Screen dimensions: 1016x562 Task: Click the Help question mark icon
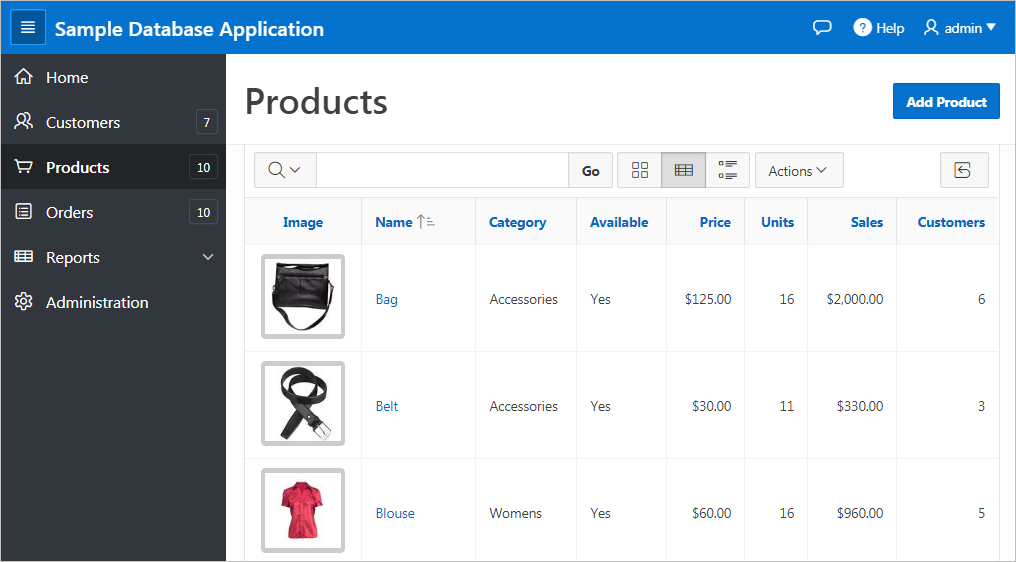coord(862,28)
